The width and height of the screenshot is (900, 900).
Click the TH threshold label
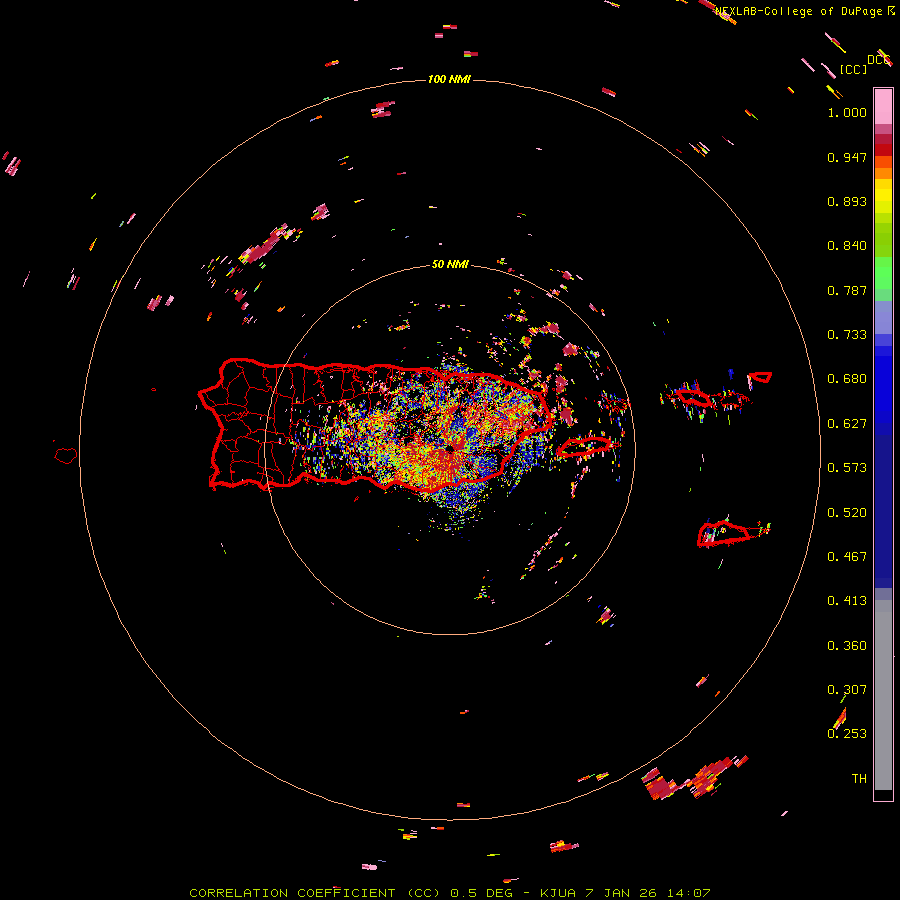coord(859,779)
